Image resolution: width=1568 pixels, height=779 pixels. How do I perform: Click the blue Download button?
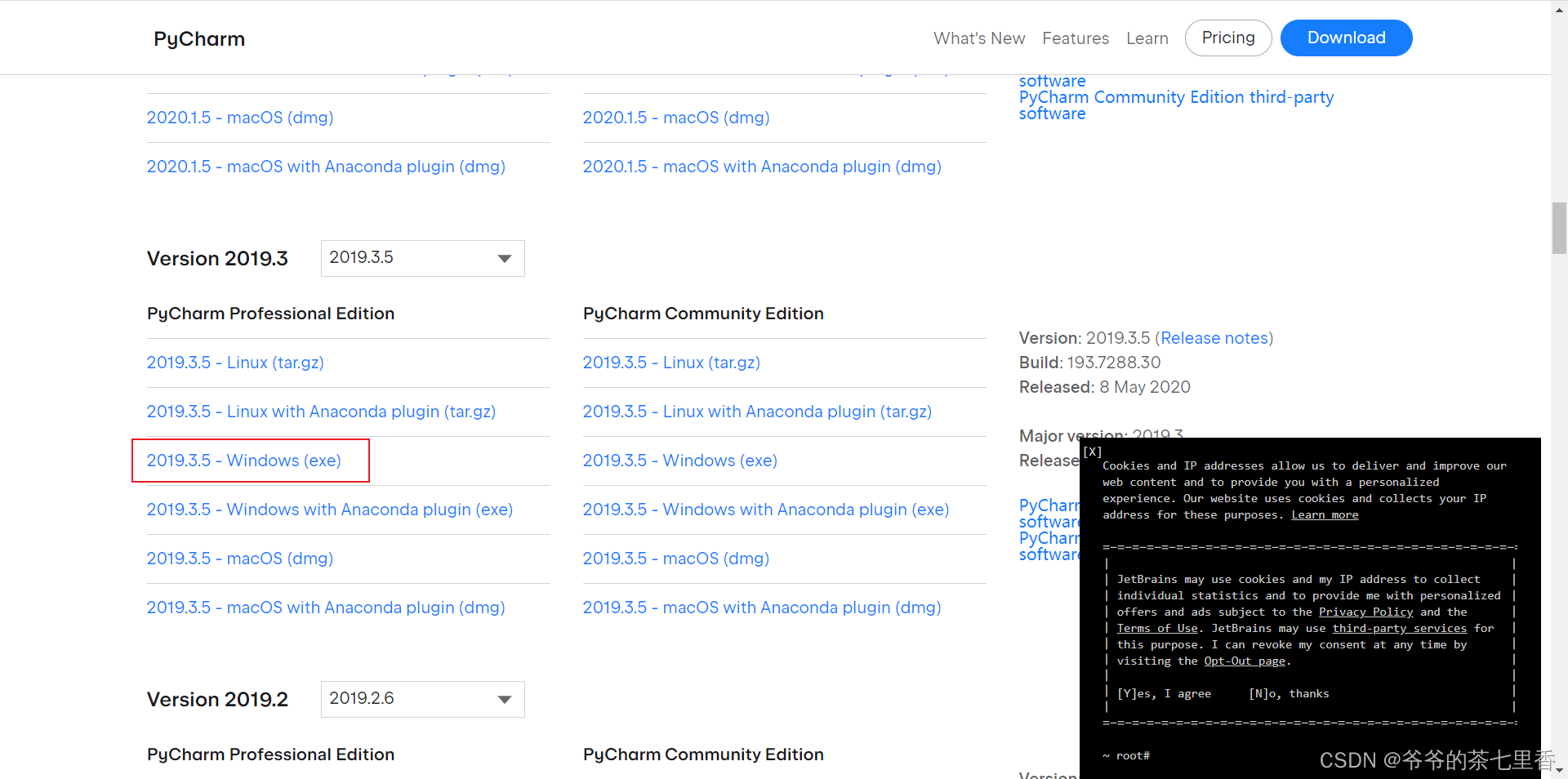[1347, 38]
